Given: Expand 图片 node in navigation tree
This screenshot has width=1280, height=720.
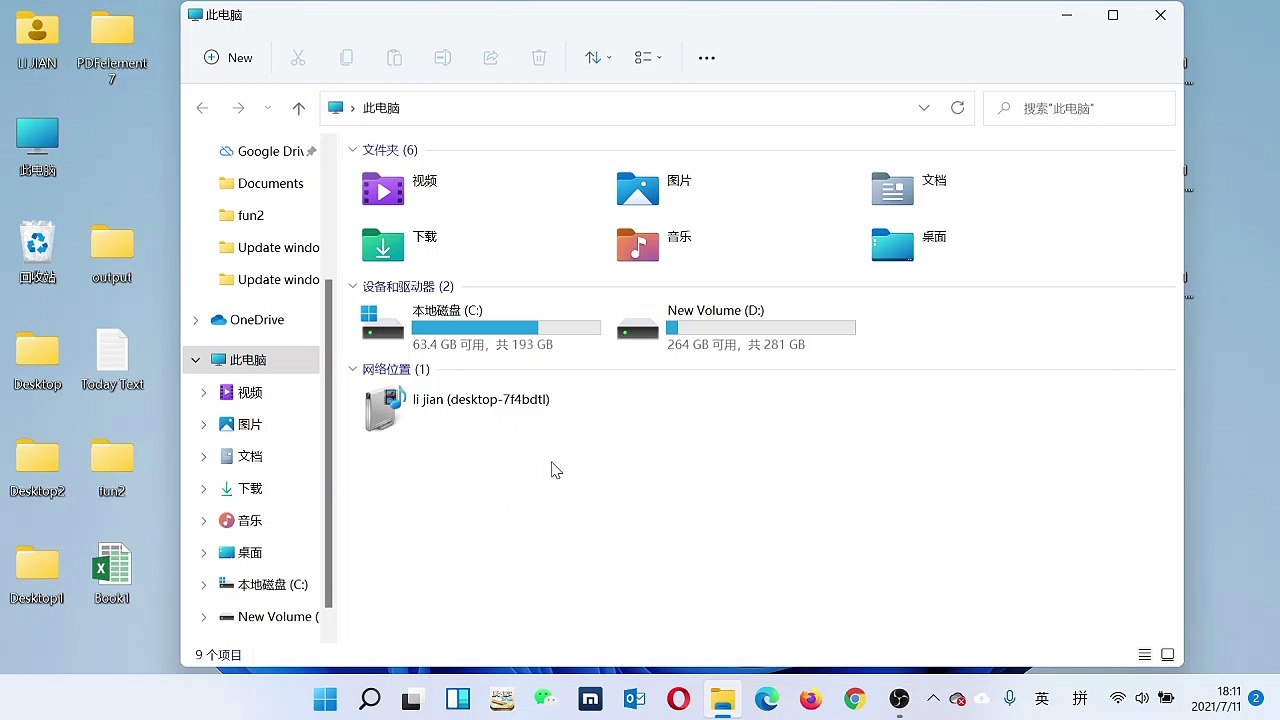Looking at the screenshot, I should (204, 425).
